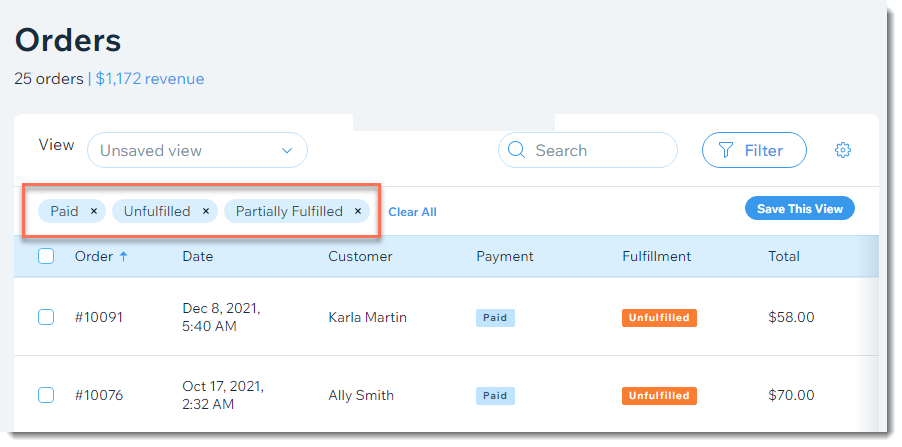The height and width of the screenshot is (447, 902).
Task: Open table settings gear icon
Action: click(x=842, y=150)
